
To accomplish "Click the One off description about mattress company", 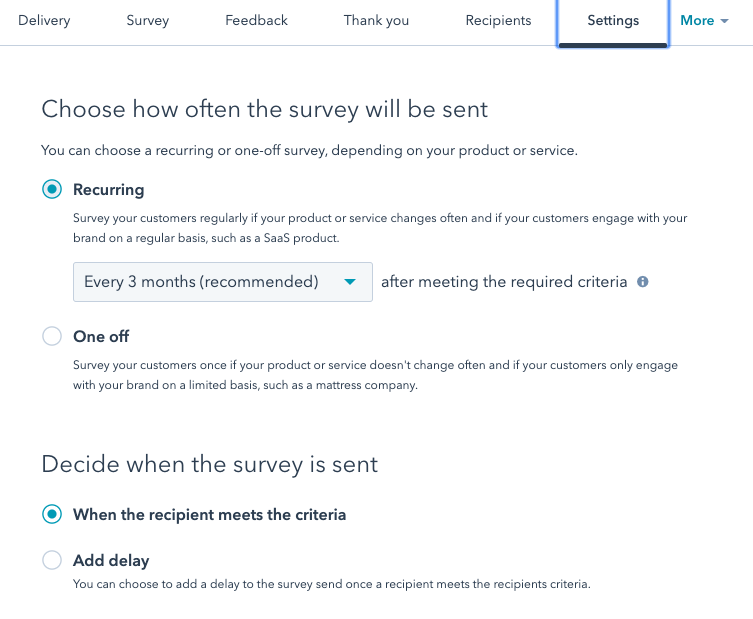I will 375,375.
